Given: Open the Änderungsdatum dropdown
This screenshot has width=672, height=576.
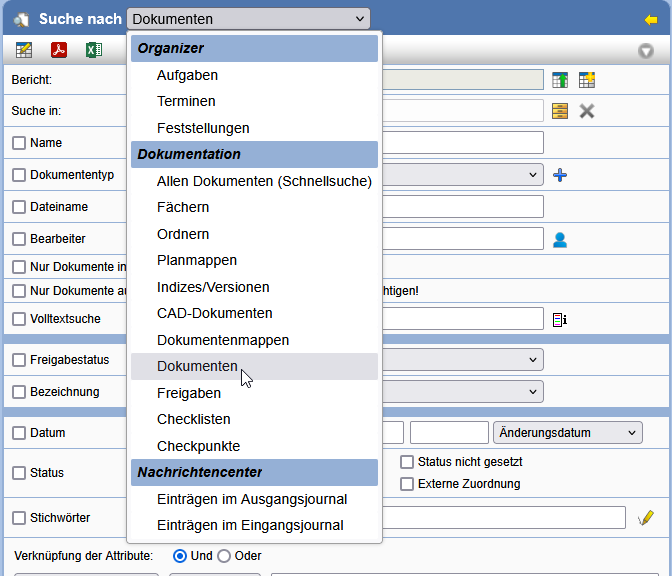Looking at the screenshot, I should 567,433.
